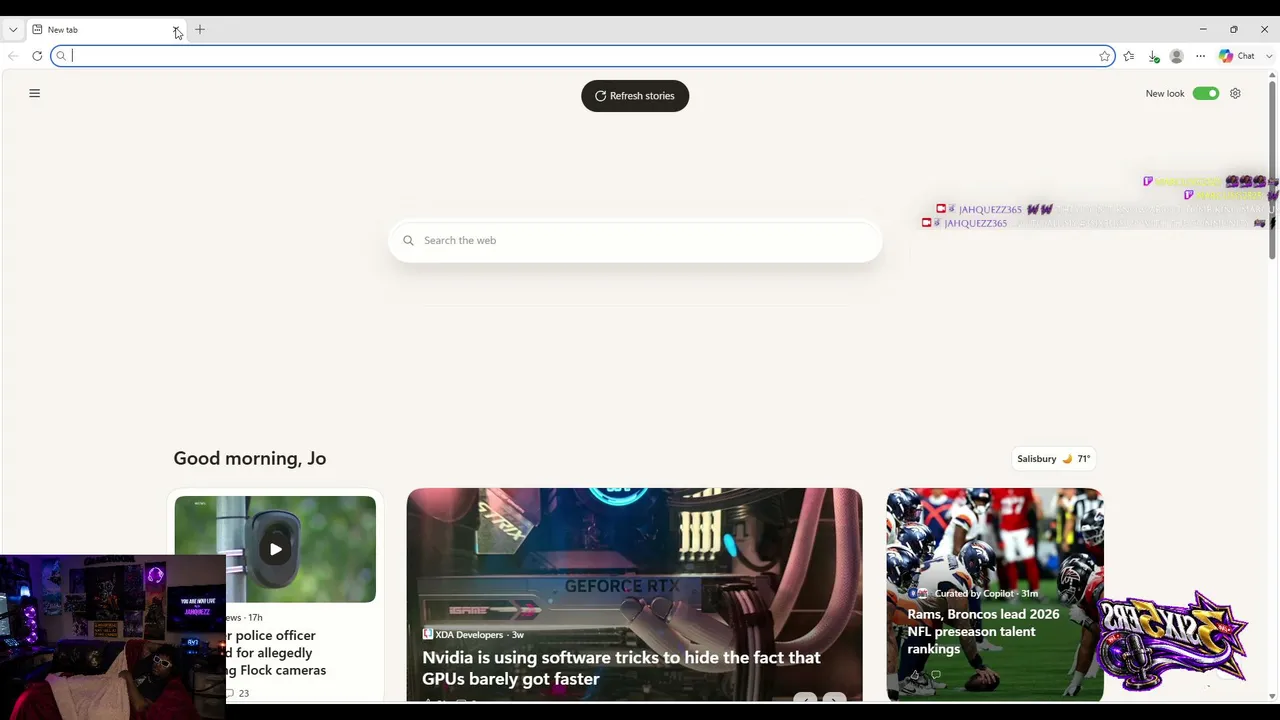1280x720 pixels.
Task: Click into the Search the web box
Action: coord(635,240)
